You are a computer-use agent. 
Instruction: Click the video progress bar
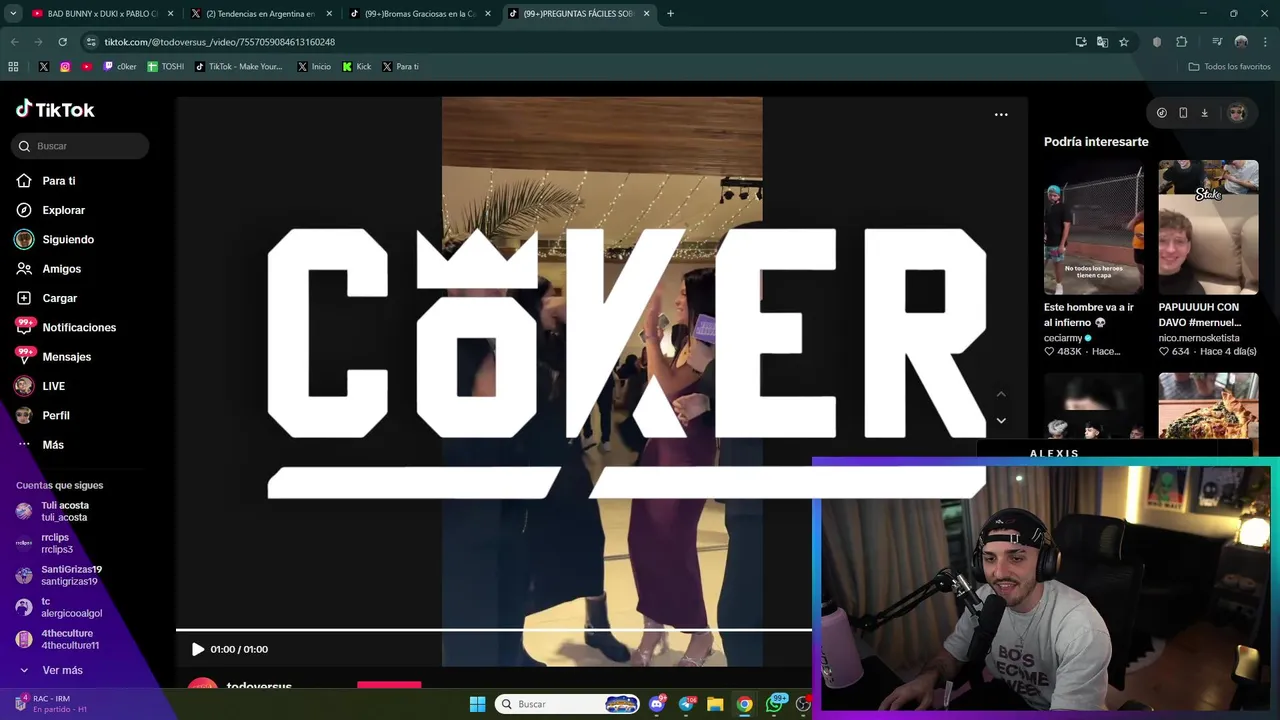click(494, 630)
